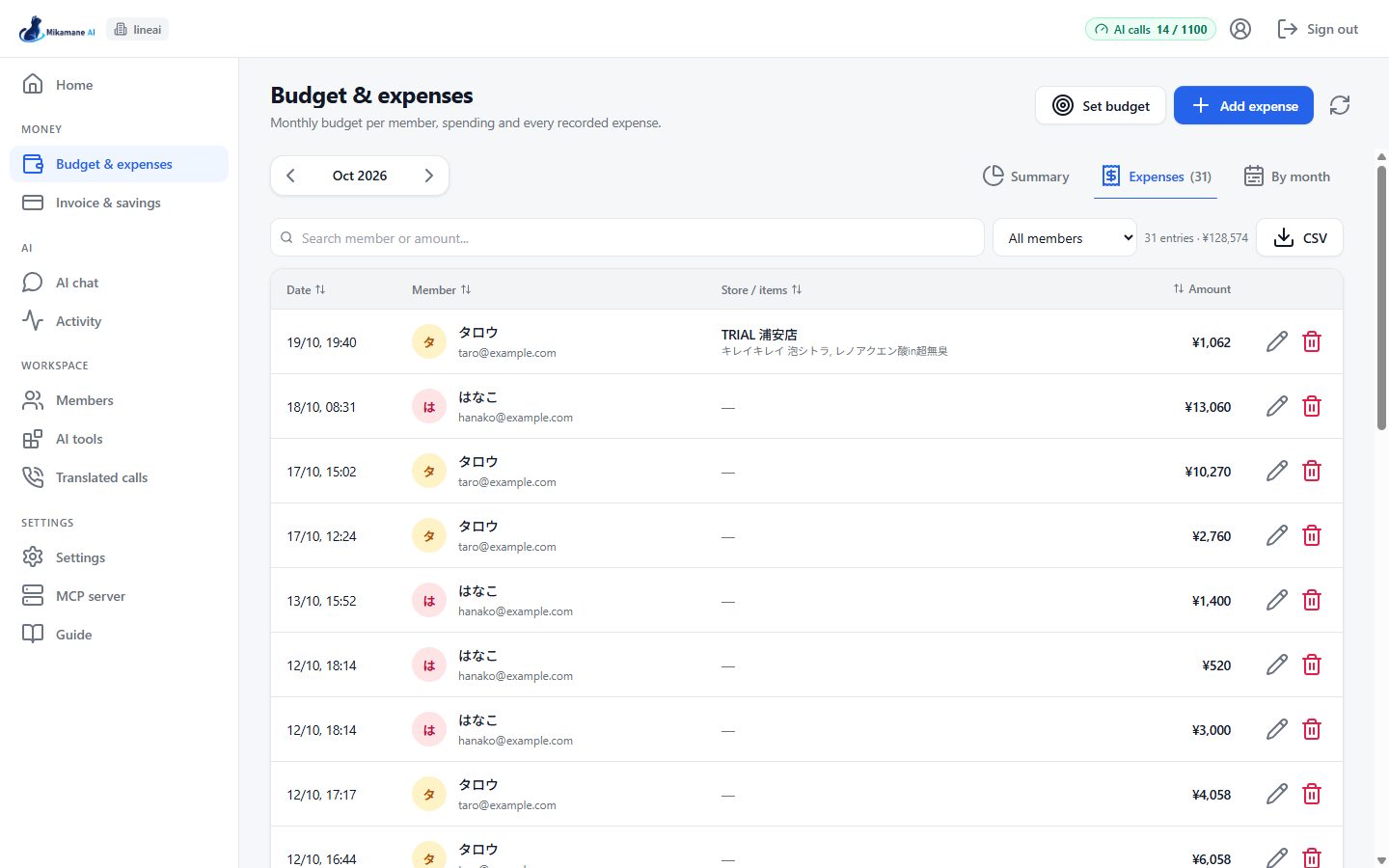This screenshot has width=1389, height=868.
Task: Edit the ¥520 expense entry
Action: (x=1277, y=665)
